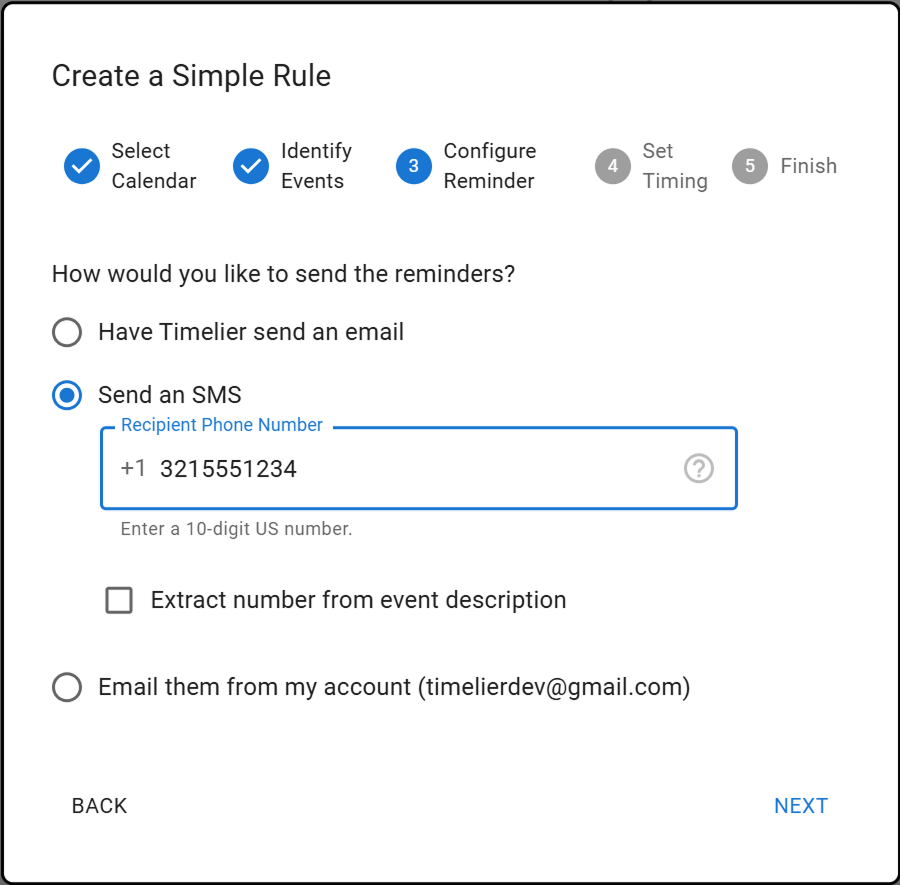Image resolution: width=900 pixels, height=885 pixels.
Task: Choose Email them from my account
Action: [67, 687]
